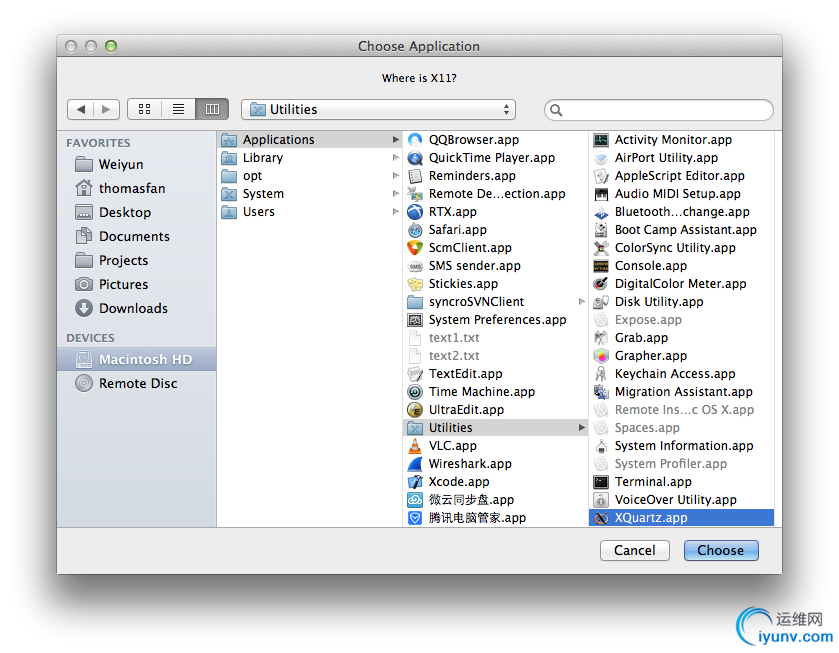
Task: Select Remote De...ection.app entry
Action: pyautogui.click(x=495, y=194)
